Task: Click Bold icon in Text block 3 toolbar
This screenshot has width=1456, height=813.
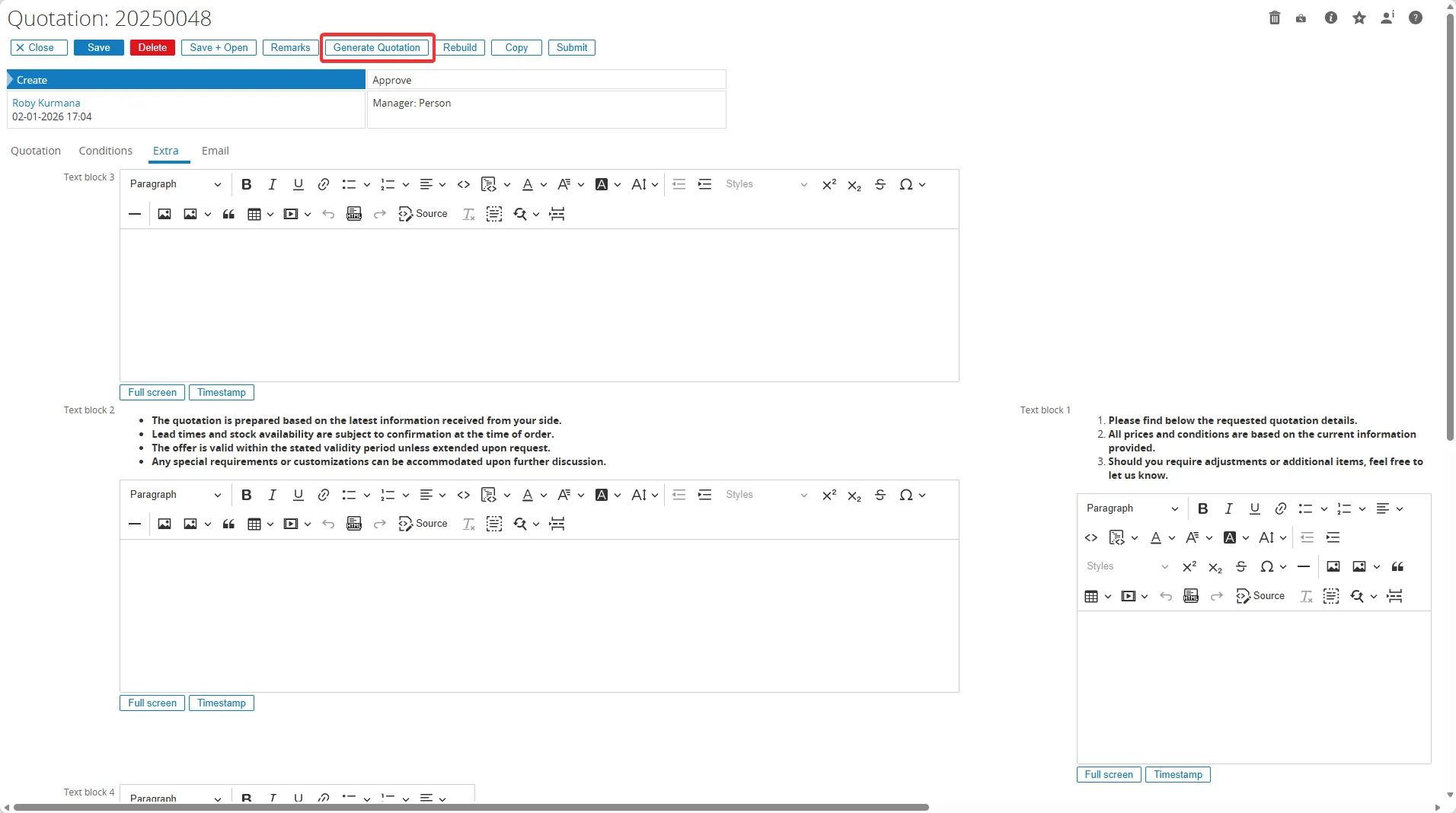Action: click(x=246, y=184)
